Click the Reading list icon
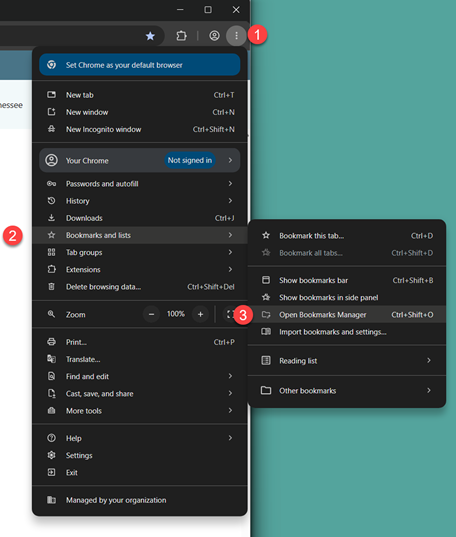Image resolution: width=456 pixels, height=537 pixels. (x=266, y=360)
